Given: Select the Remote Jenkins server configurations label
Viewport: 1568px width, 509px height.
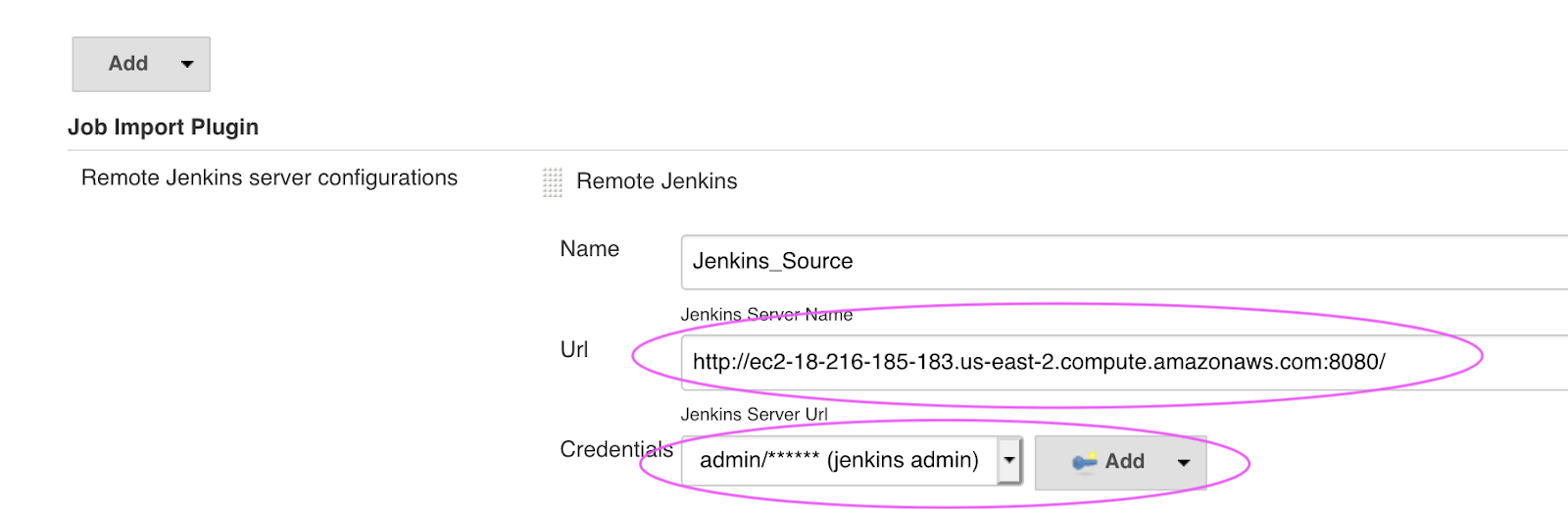Looking at the screenshot, I should pos(269,178).
